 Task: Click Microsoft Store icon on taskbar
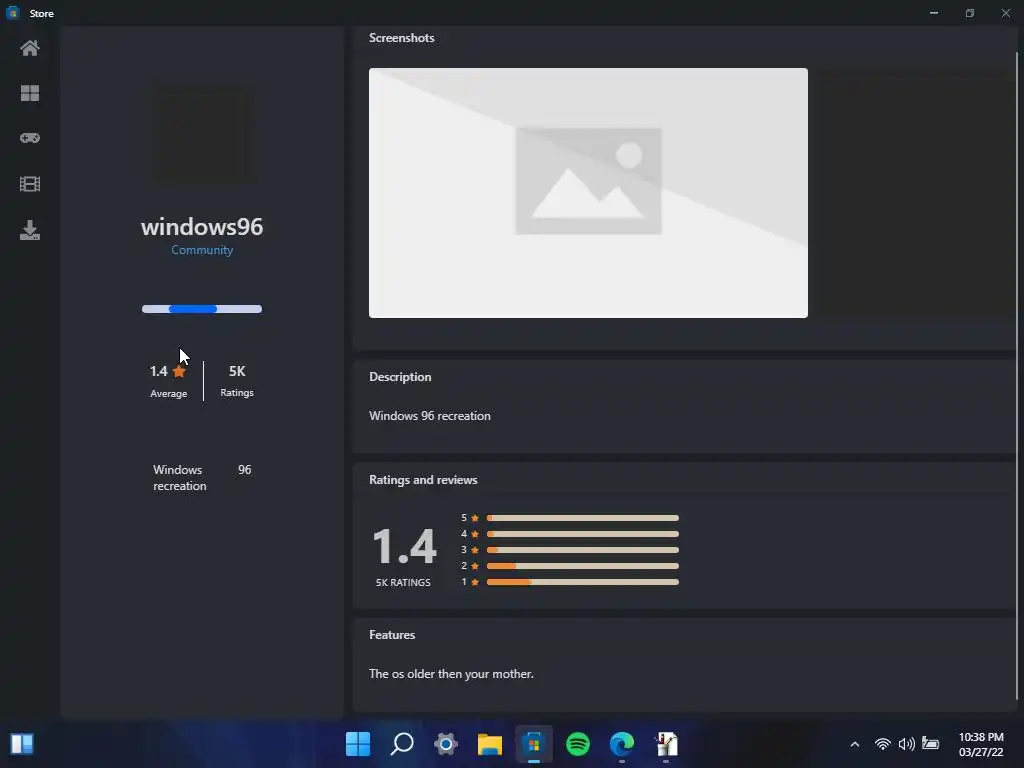pyautogui.click(x=534, y=744)
